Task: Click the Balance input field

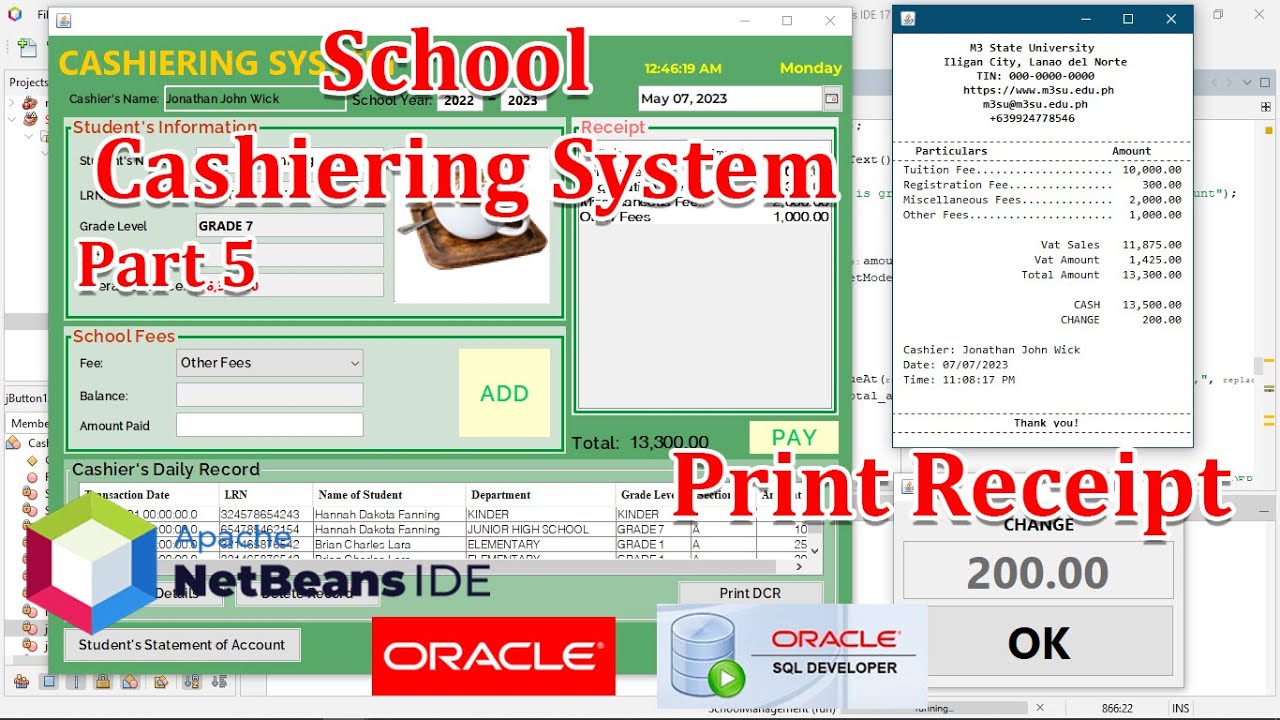Action: pos(269,395)
